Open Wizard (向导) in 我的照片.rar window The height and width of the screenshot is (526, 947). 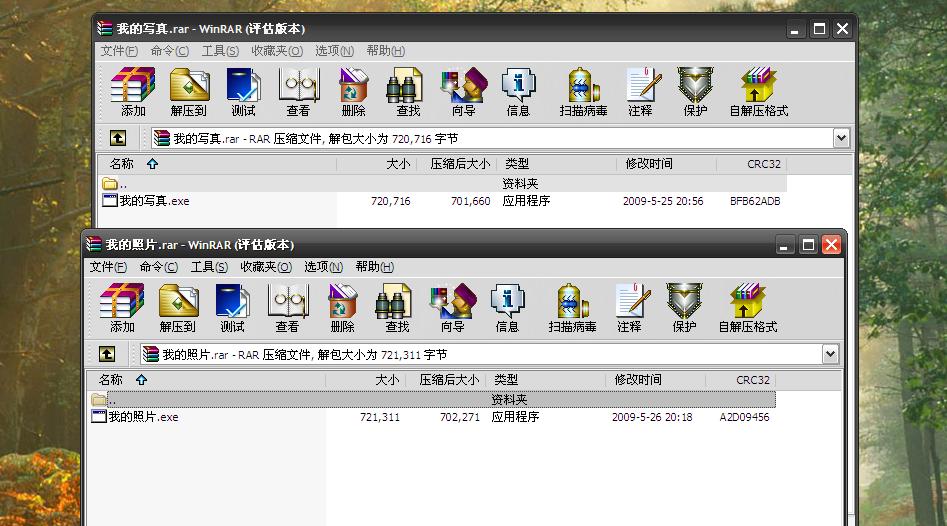point(453,308)
